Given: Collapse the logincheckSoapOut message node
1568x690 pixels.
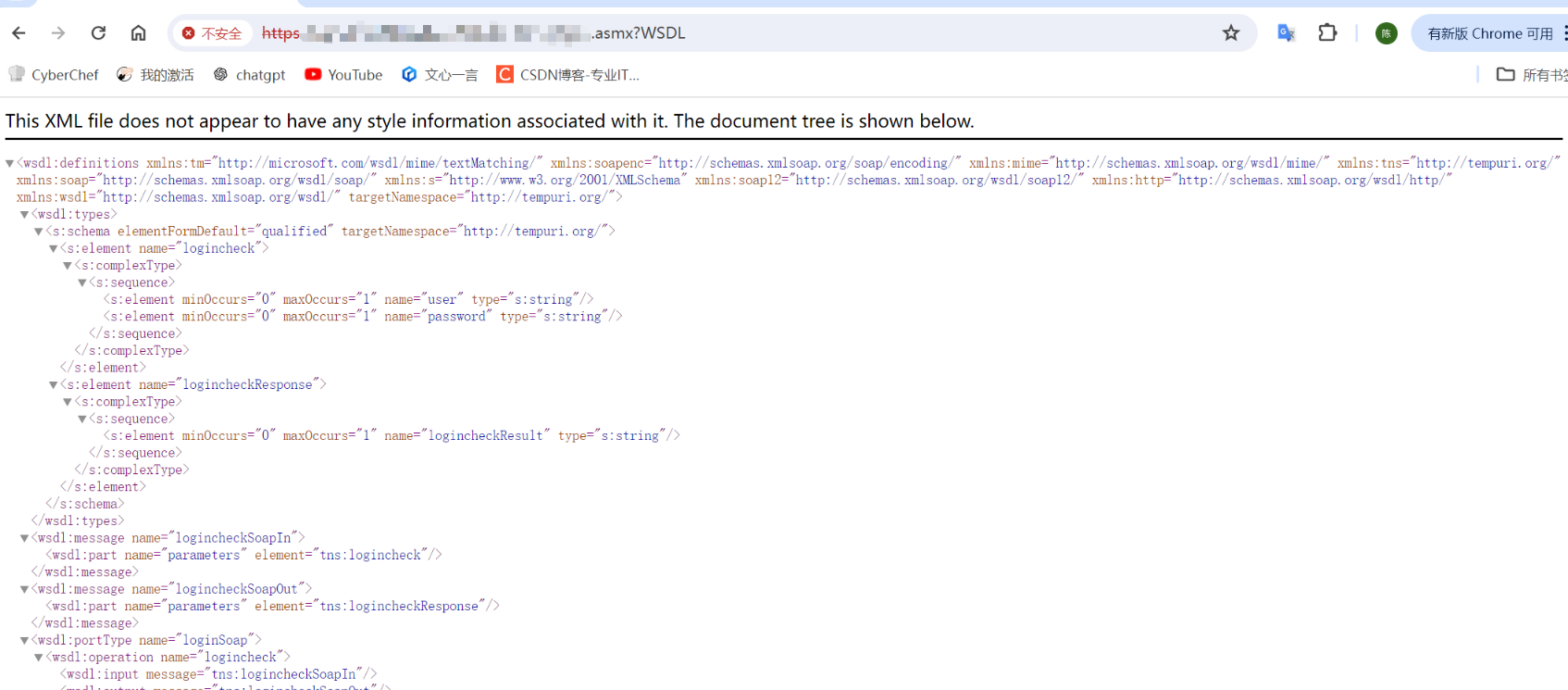Looking at the screenshot, I should (24, 589).
